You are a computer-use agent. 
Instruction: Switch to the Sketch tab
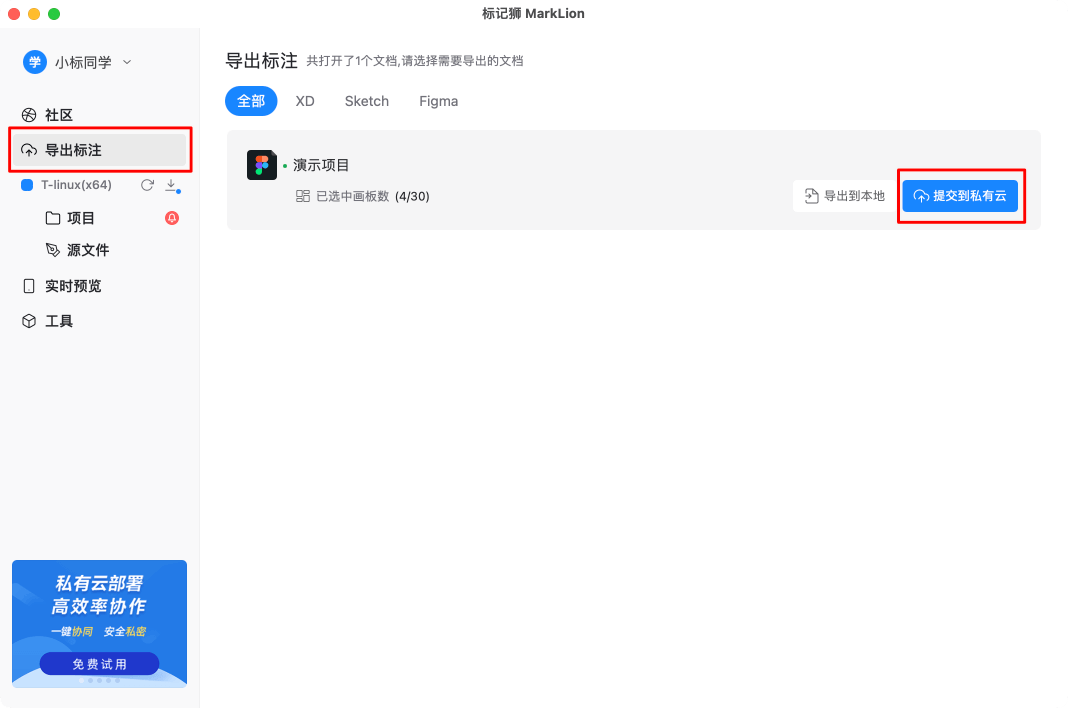pyautogui.click(x=366, y=101)
